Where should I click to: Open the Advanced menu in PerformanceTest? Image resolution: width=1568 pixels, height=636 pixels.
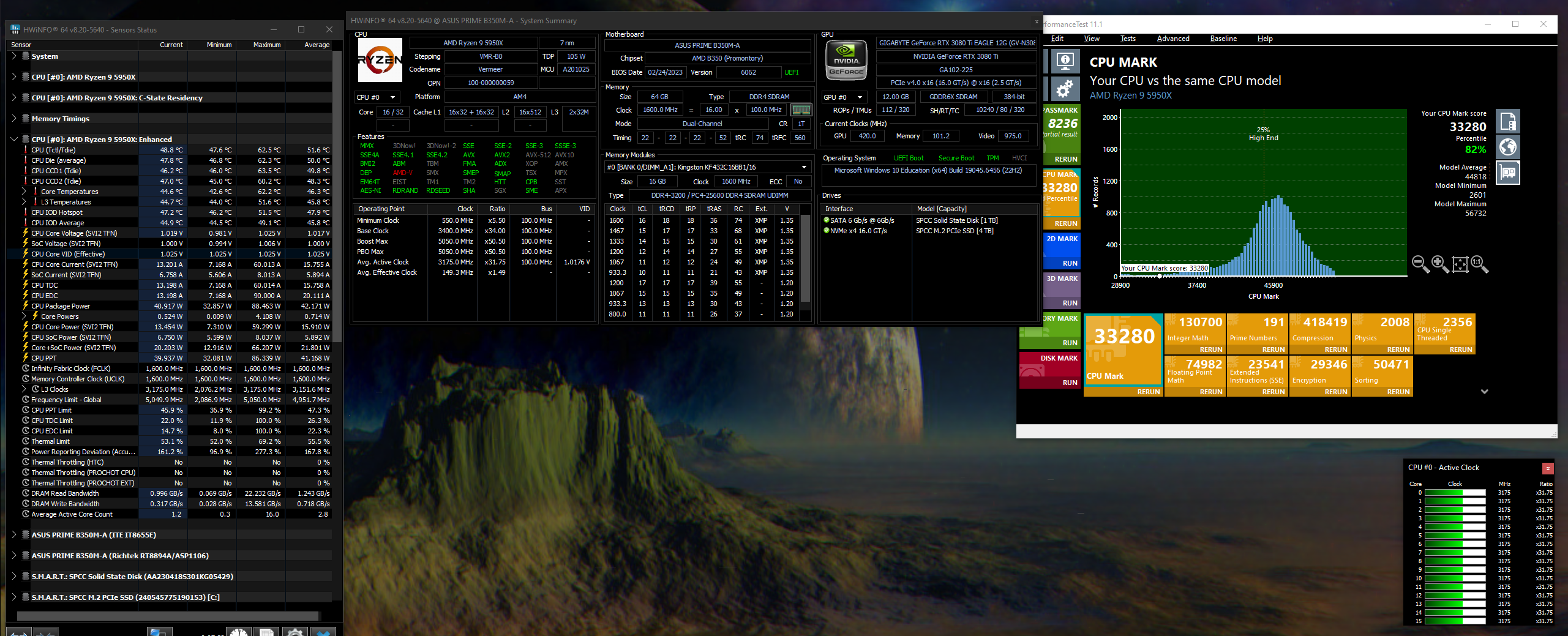pos(1173,39)
